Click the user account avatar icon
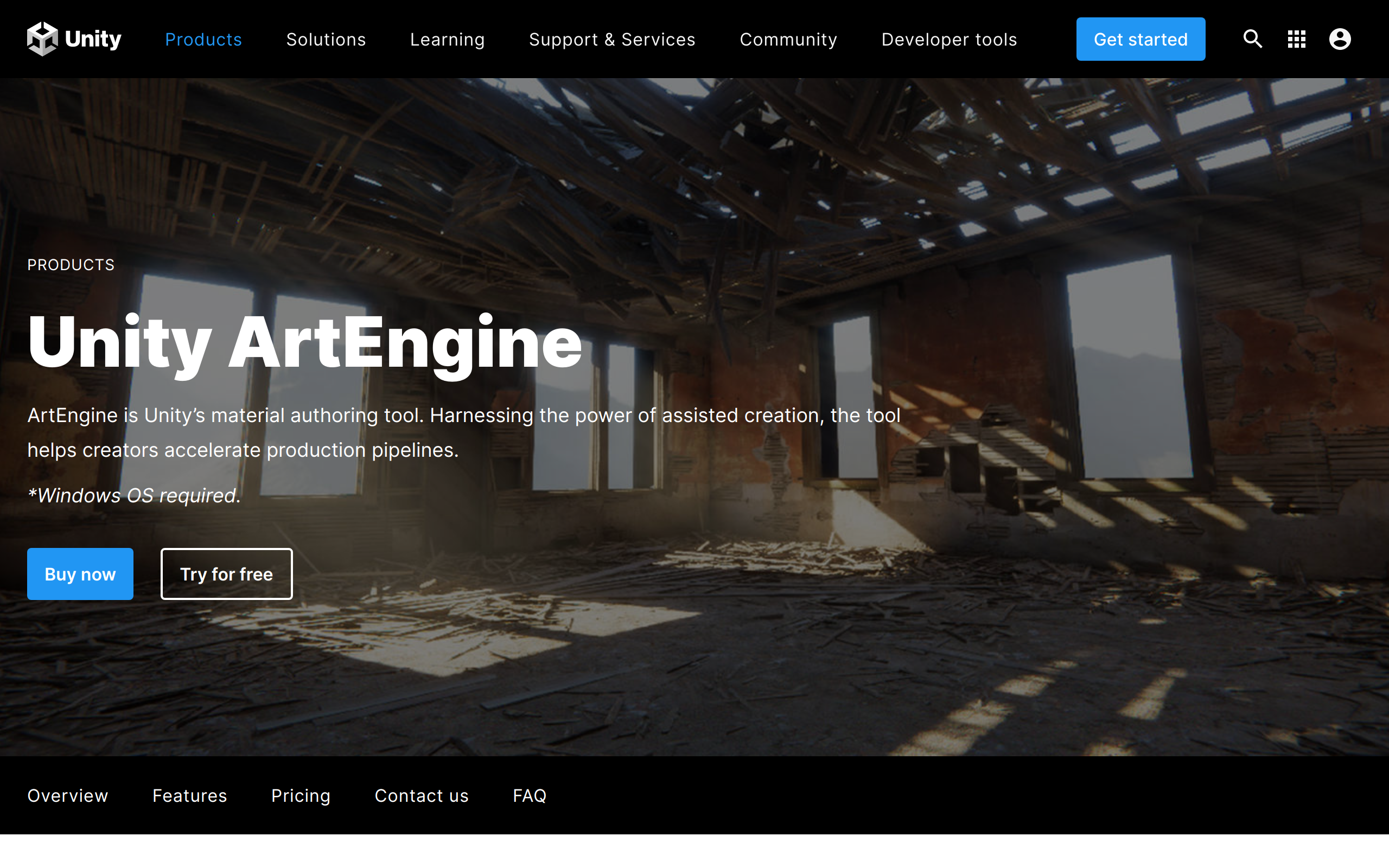This screenshot has width=1389, height=868. coord(1340,39)
